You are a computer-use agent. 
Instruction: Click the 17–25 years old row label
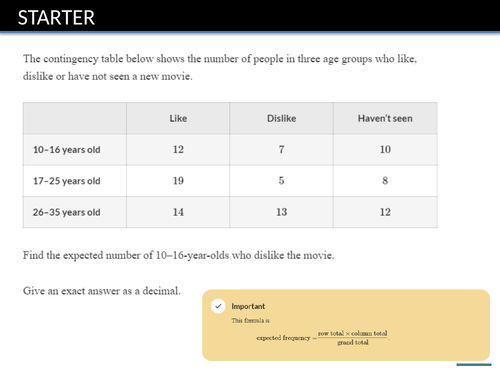[x=67, y=181]
